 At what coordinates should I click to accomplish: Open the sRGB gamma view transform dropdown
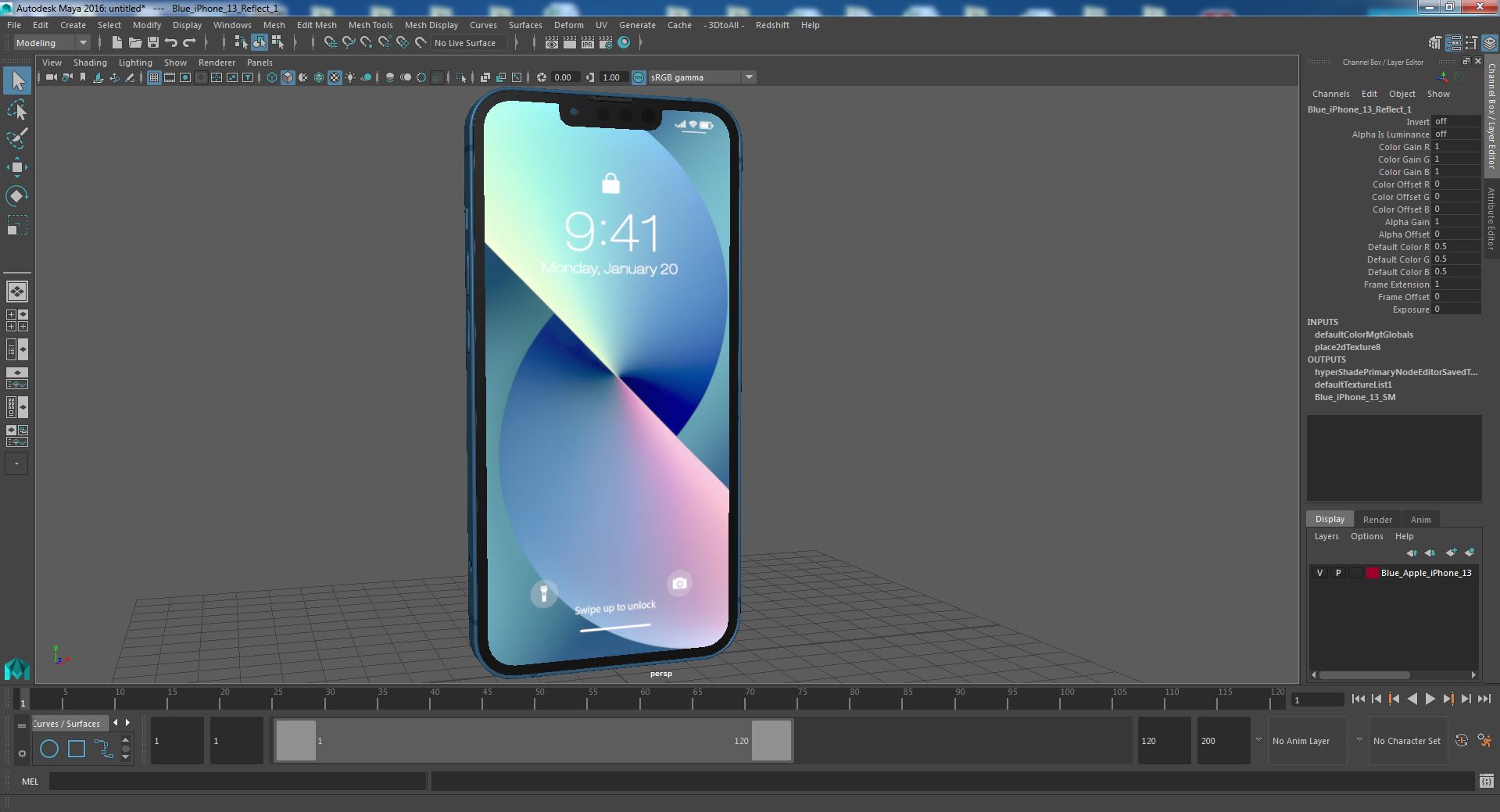click(x=749, y=77)
